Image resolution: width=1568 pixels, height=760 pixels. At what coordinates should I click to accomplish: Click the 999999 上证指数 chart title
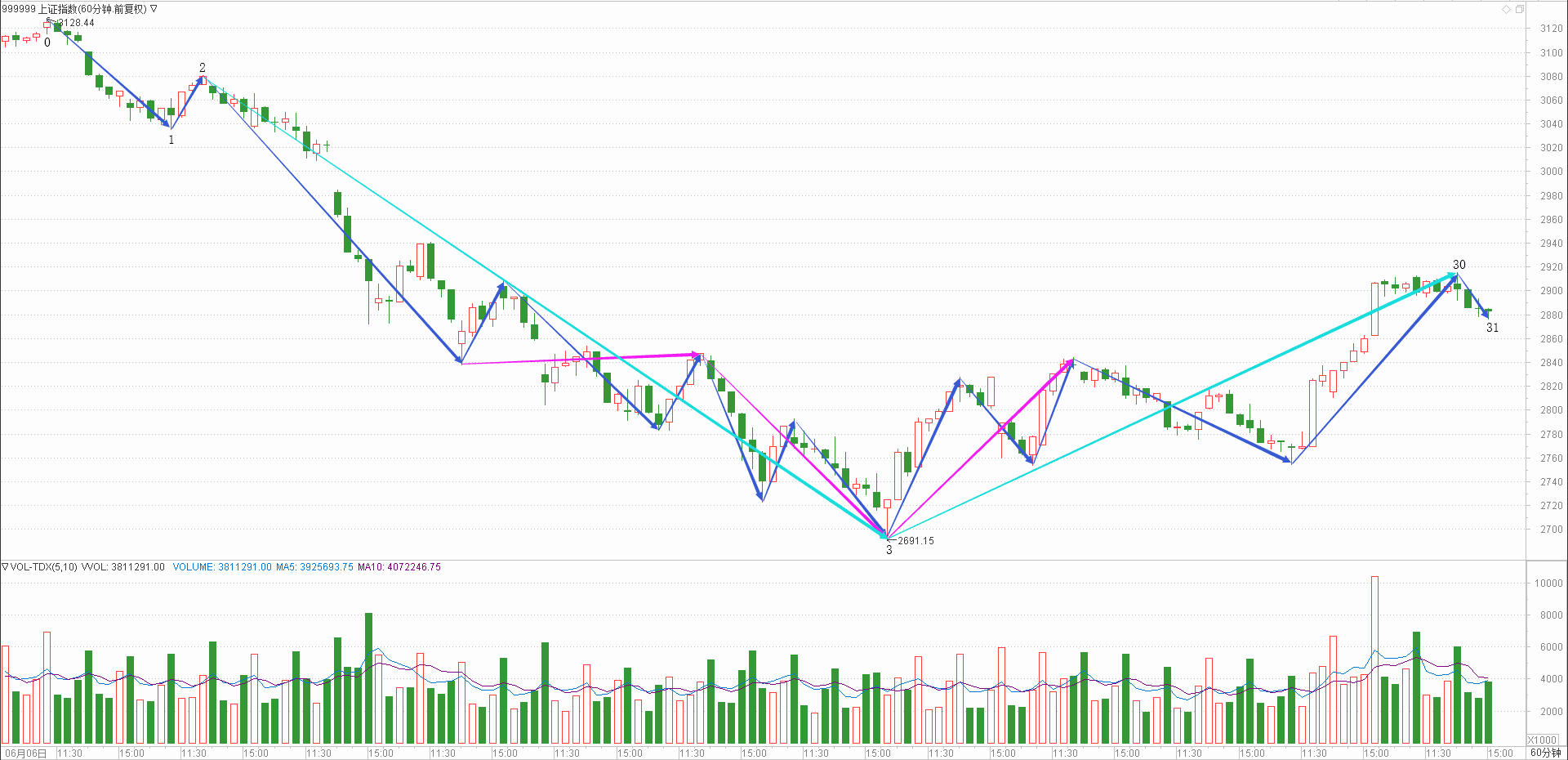click(x=73, y=9)
